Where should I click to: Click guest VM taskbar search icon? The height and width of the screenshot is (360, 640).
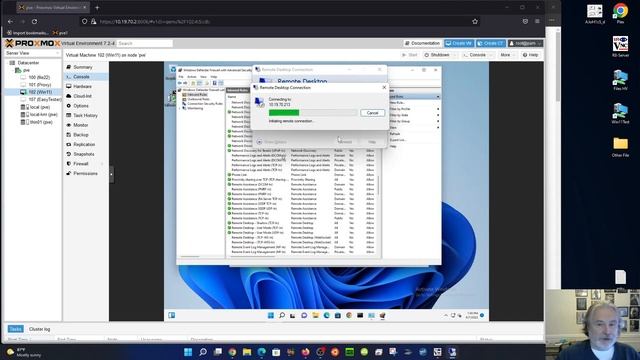tap(282, 315)
